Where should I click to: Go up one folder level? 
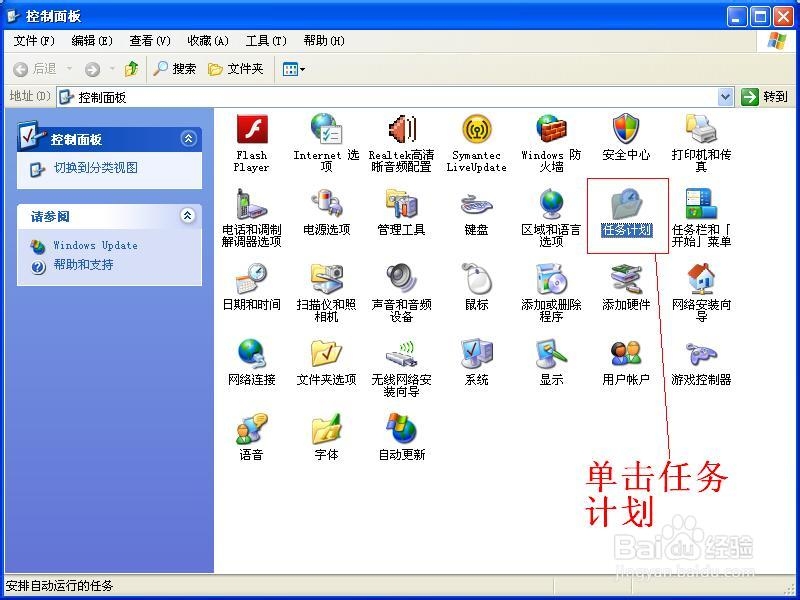pyautogui.click(x=132, y=69)
